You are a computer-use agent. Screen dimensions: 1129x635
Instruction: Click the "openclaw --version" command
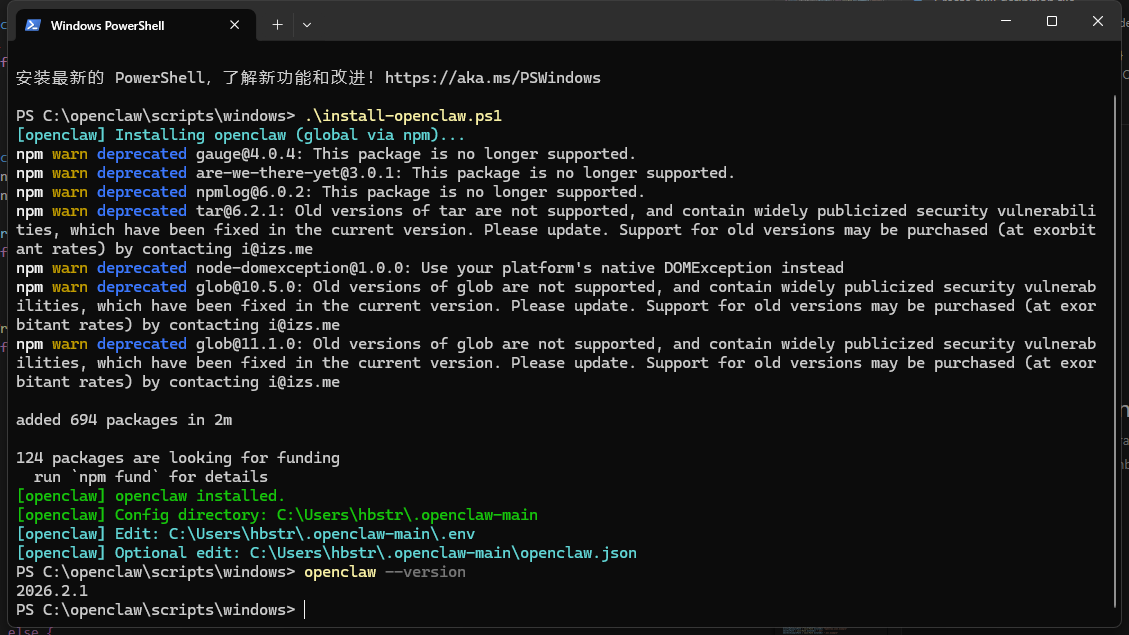(385, 572)
